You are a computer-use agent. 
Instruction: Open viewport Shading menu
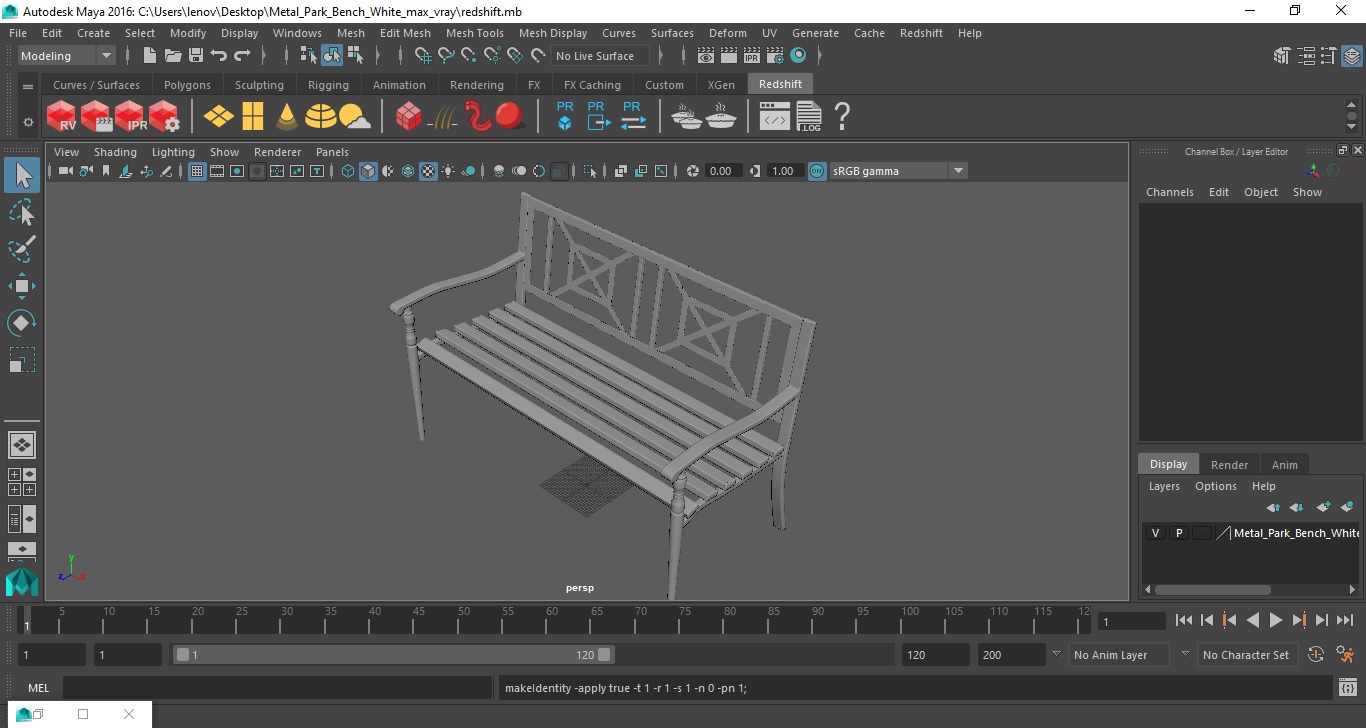pos(115,152)
